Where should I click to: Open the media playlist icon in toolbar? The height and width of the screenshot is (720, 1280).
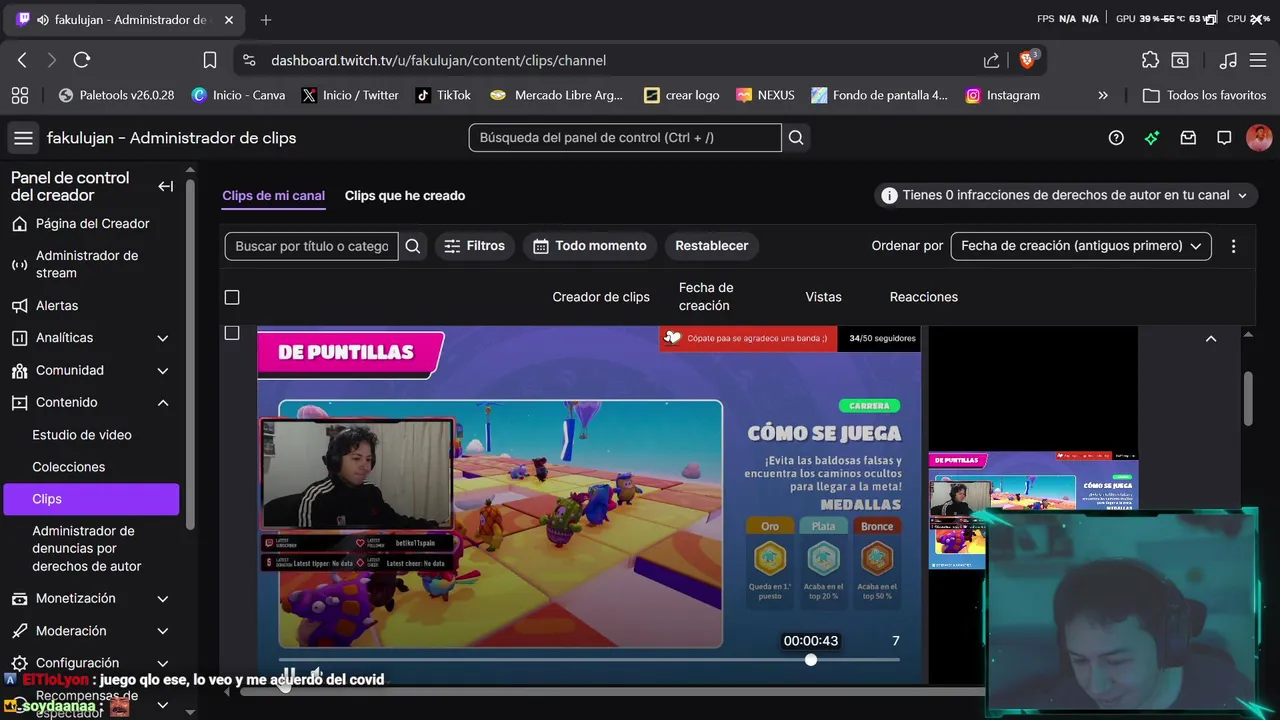pyautogui.click(x=1229, y=60)
